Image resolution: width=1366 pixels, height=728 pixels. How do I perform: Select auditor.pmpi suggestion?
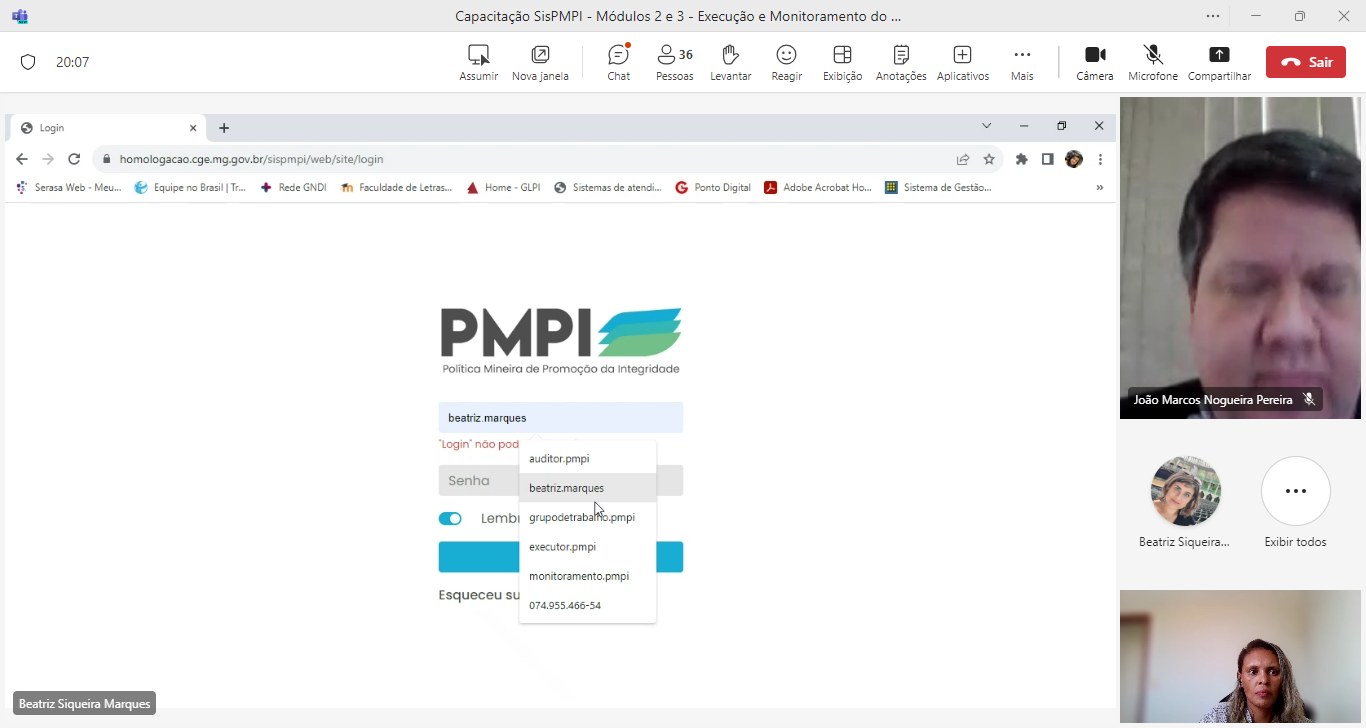pos(588,459)
